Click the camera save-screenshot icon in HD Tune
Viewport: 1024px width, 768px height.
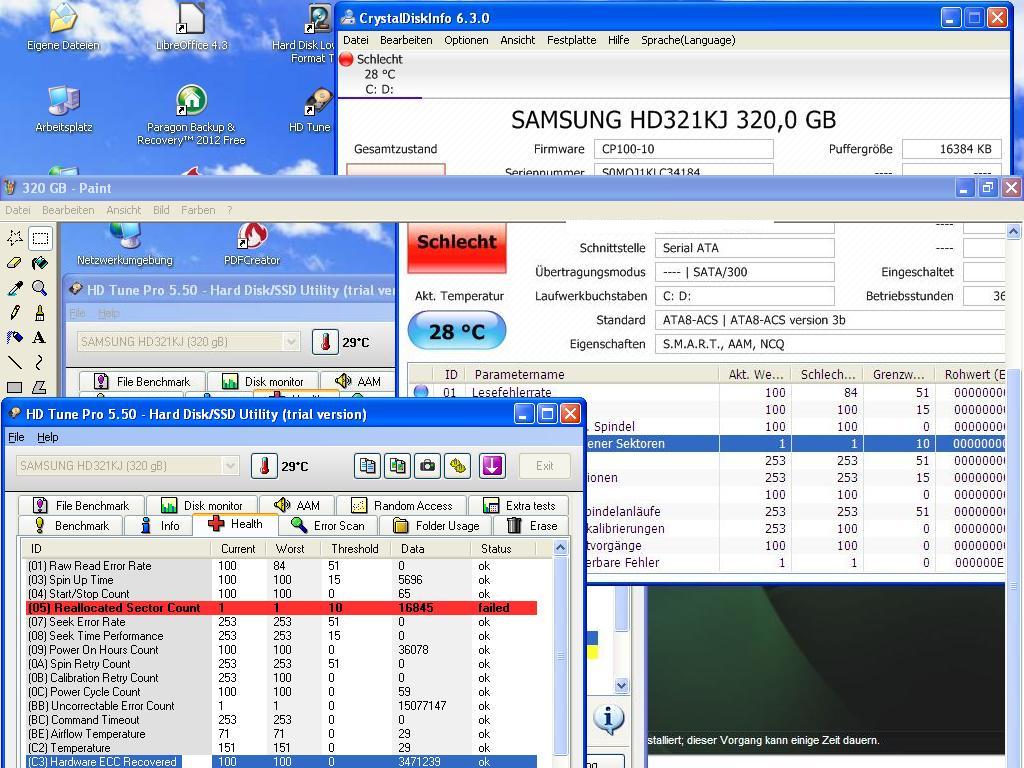pyautogui.click(x=427, y=466)
